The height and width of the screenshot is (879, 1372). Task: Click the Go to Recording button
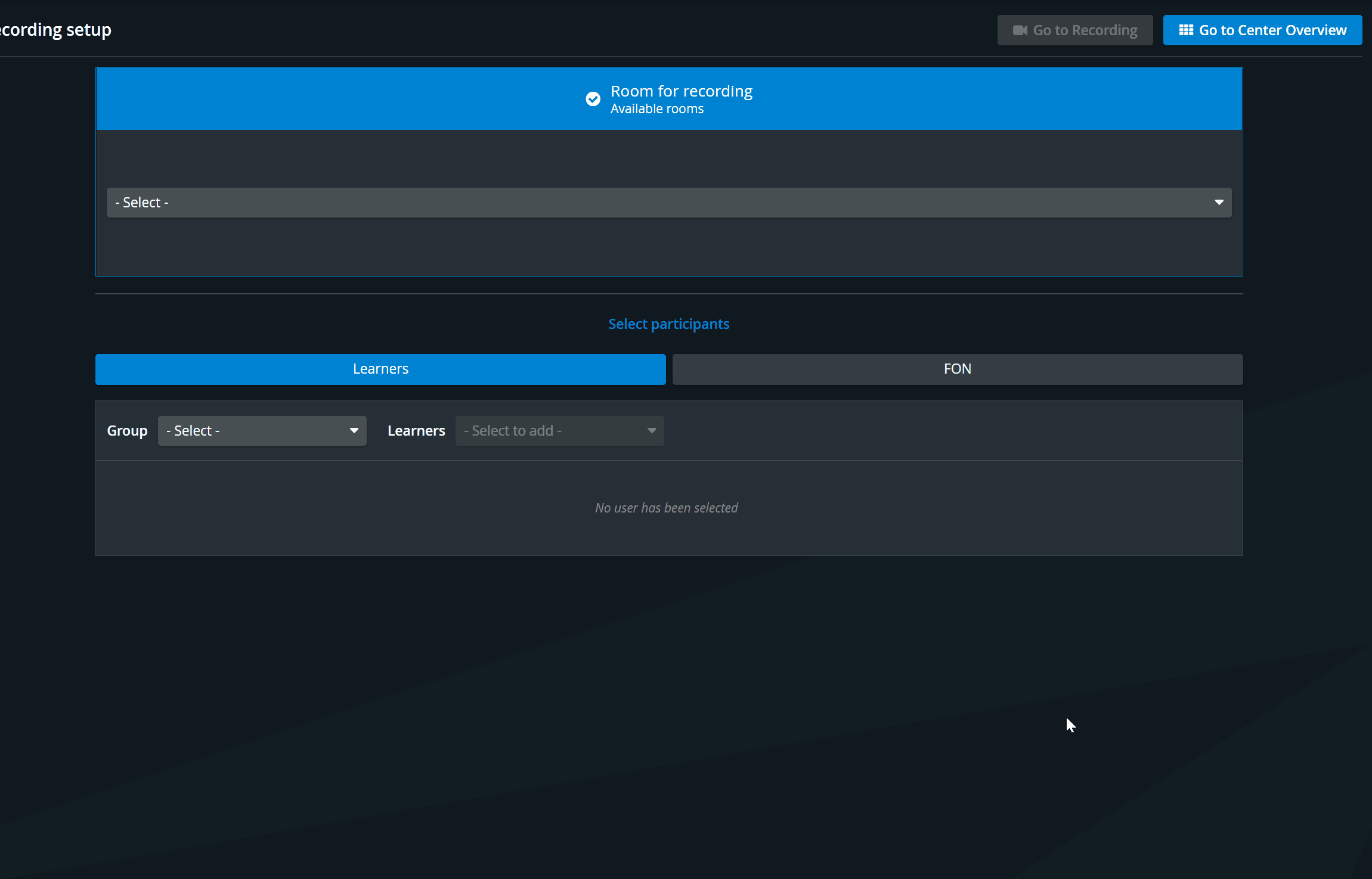[1075, 30]
